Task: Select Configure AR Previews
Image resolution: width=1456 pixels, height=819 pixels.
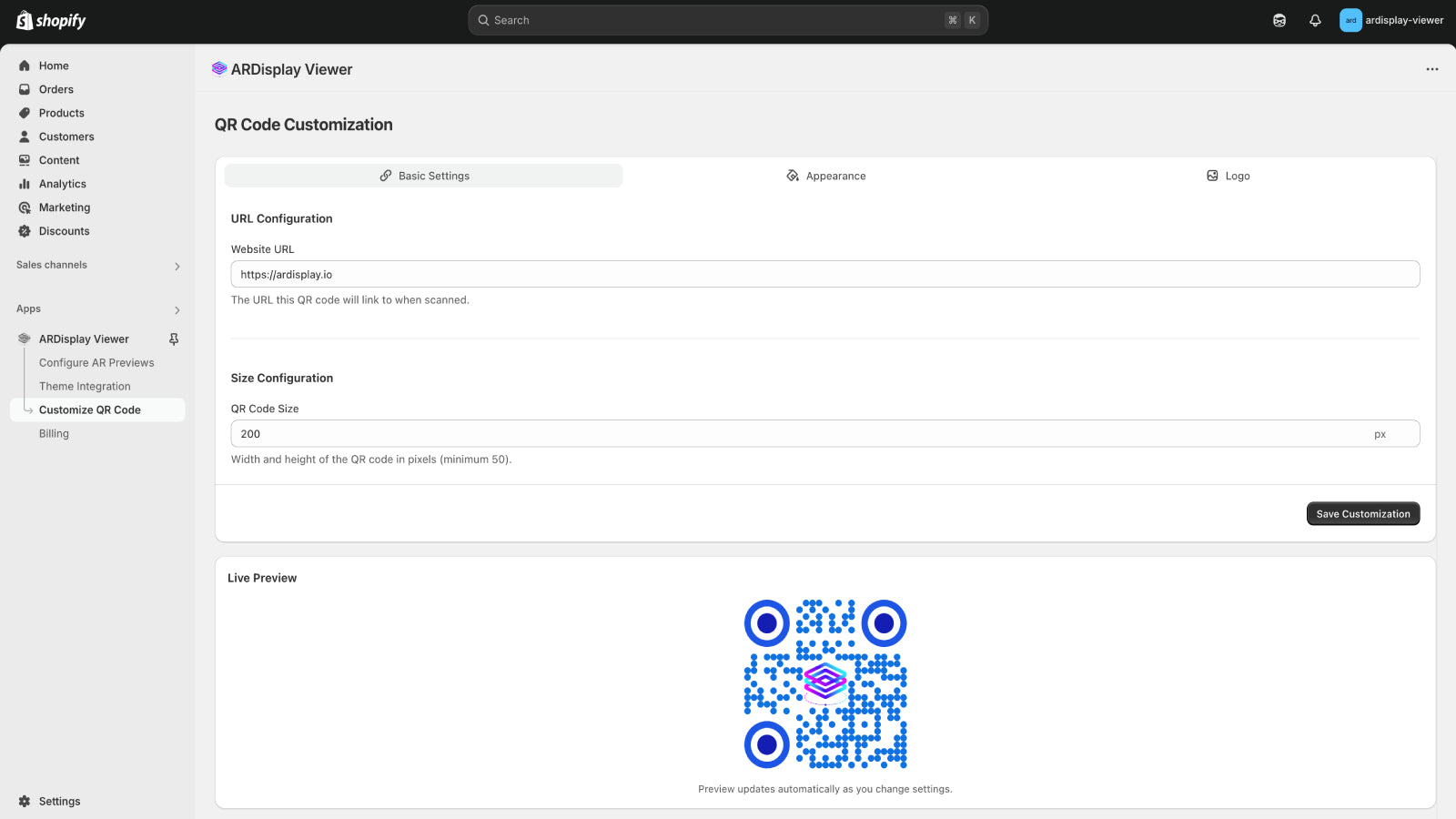Action: tap(96, 362)
